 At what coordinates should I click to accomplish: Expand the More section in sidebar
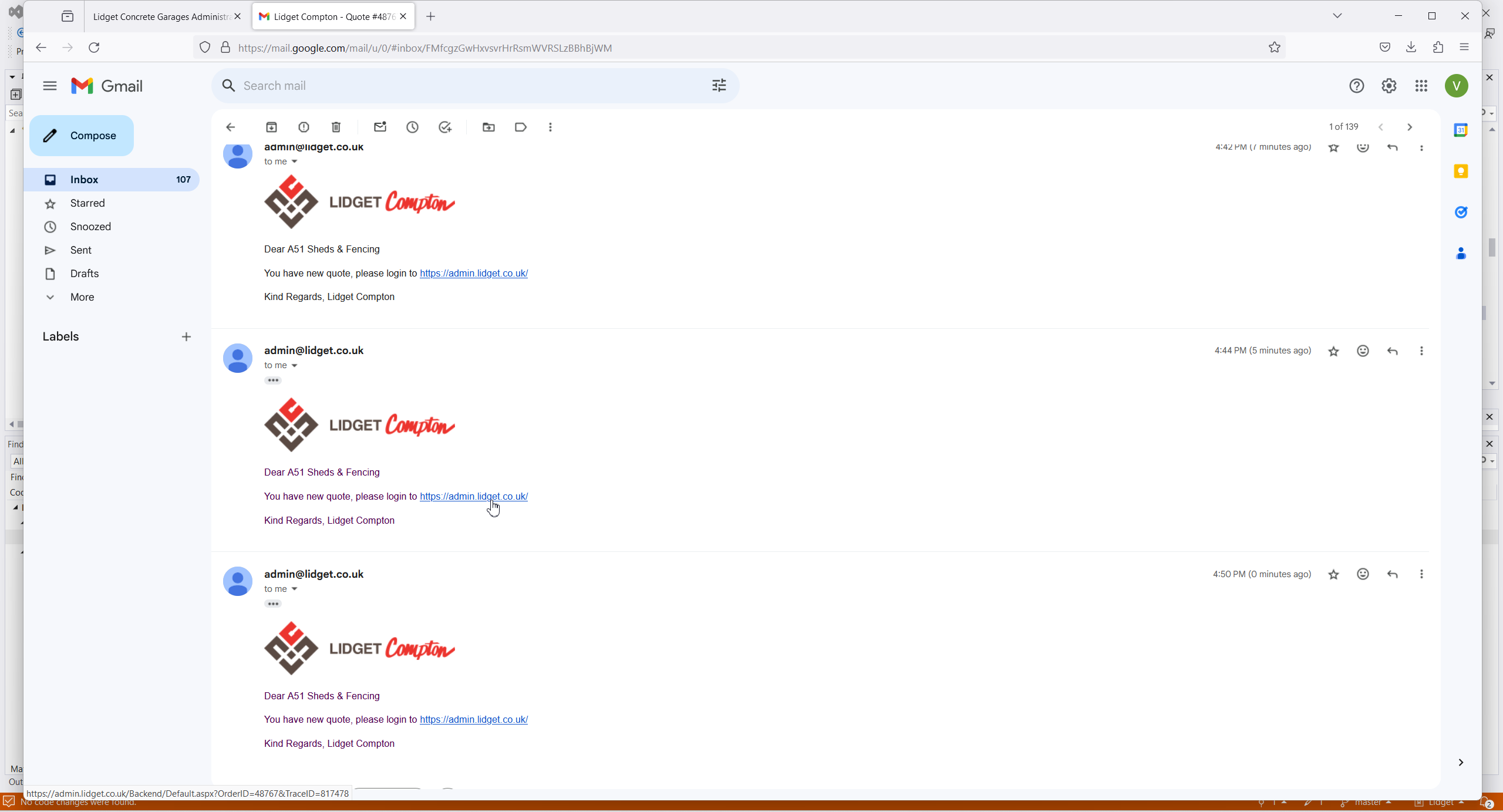(82, 297)
